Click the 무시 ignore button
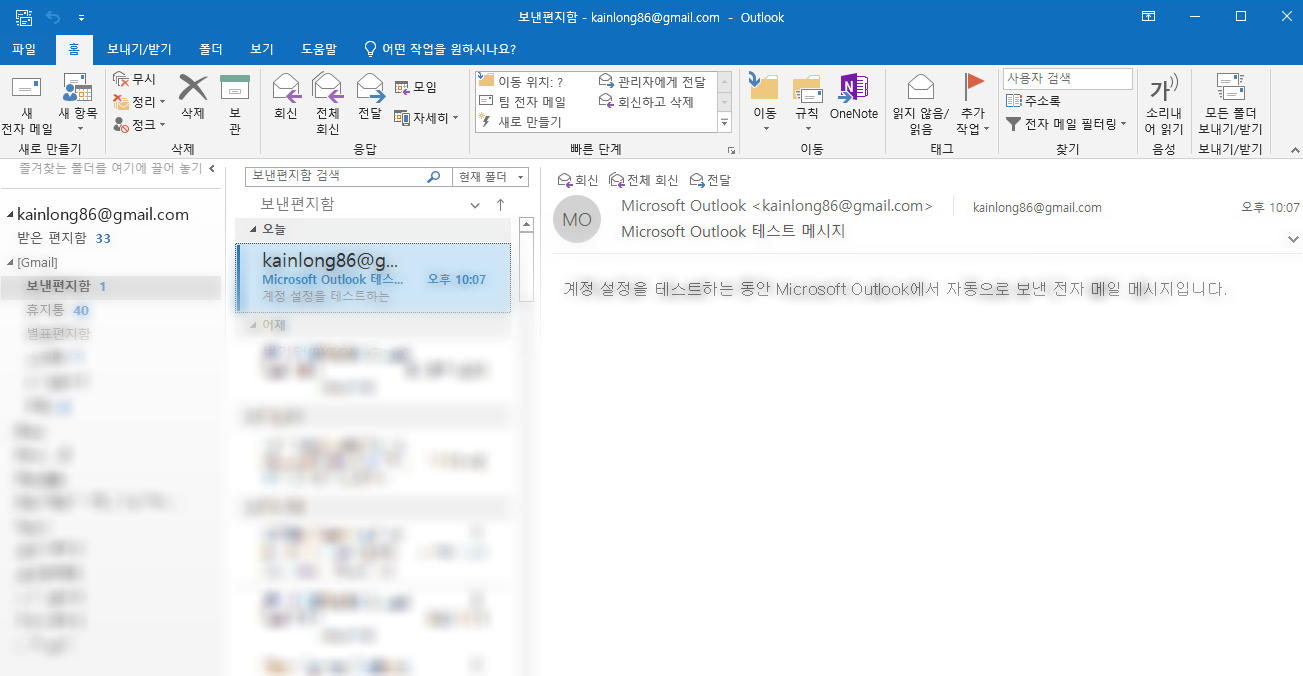The image size is (1303, 676). 135,79
